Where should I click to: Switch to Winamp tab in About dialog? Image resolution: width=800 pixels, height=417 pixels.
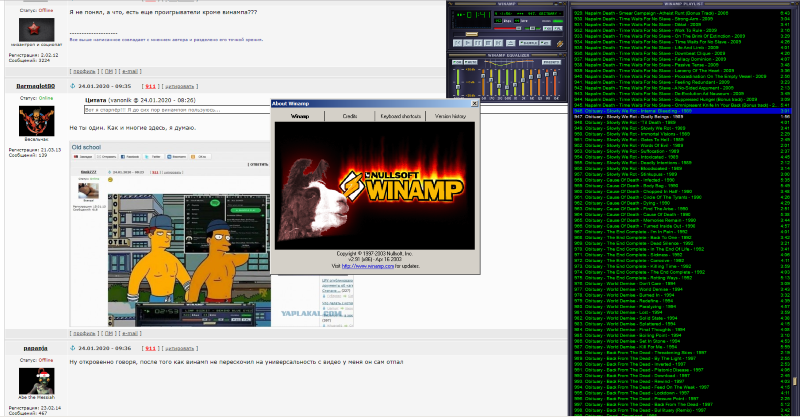coord(299,116)
